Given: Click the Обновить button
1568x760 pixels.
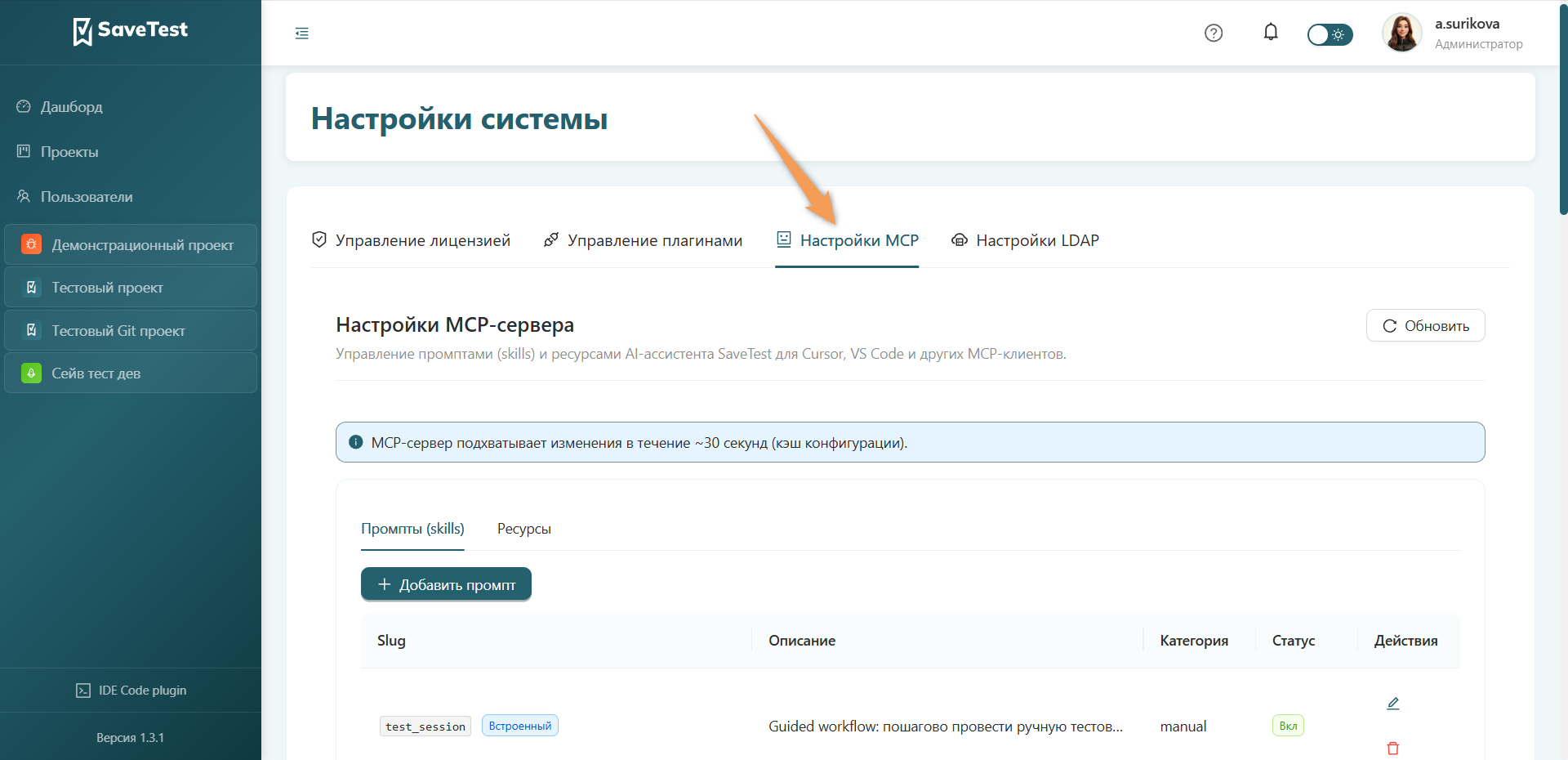Looking at the screenshot, I should click(1426, 325).
